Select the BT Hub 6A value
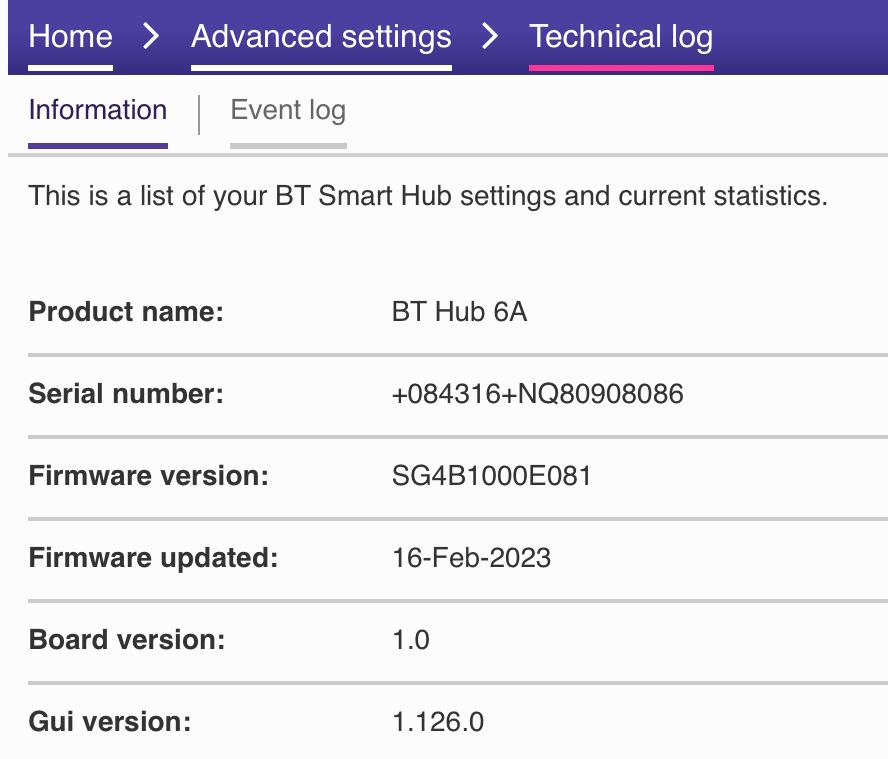The width and height of the screenshot is (888, 759). click(x=459, y=312)
